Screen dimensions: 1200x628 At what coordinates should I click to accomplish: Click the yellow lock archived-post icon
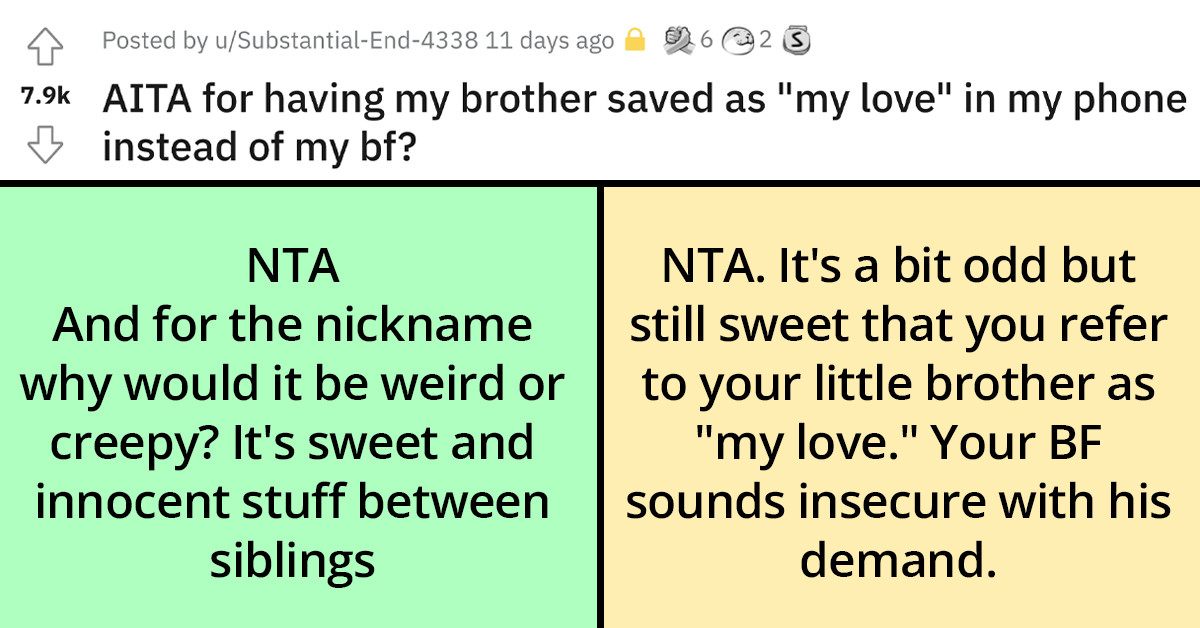tap(637, 40)
